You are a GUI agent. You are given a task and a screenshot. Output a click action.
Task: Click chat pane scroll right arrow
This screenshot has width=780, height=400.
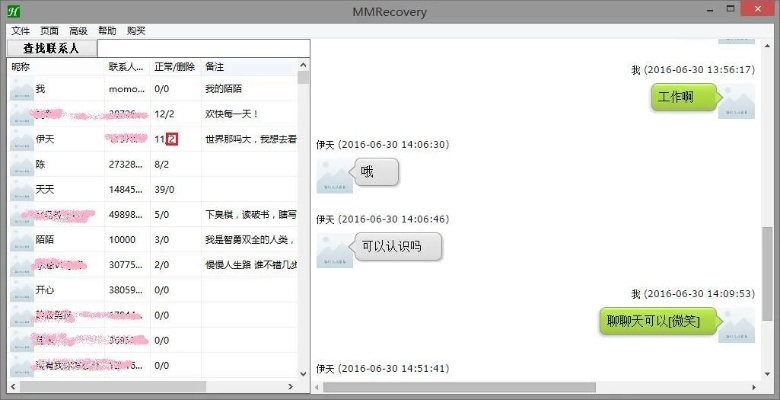754,387
